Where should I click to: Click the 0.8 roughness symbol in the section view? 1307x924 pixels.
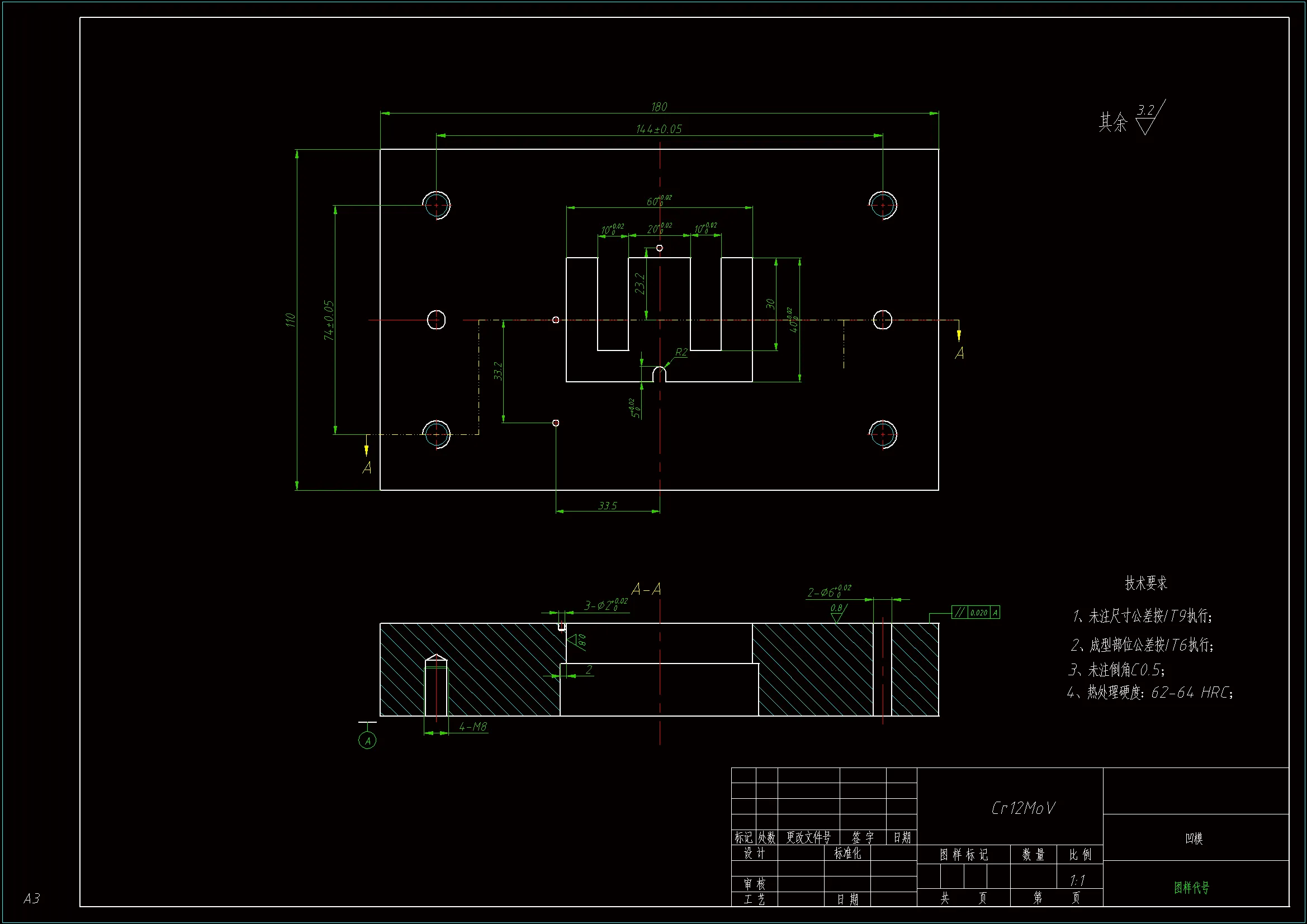pyautogui.click(x=837, y=613)
